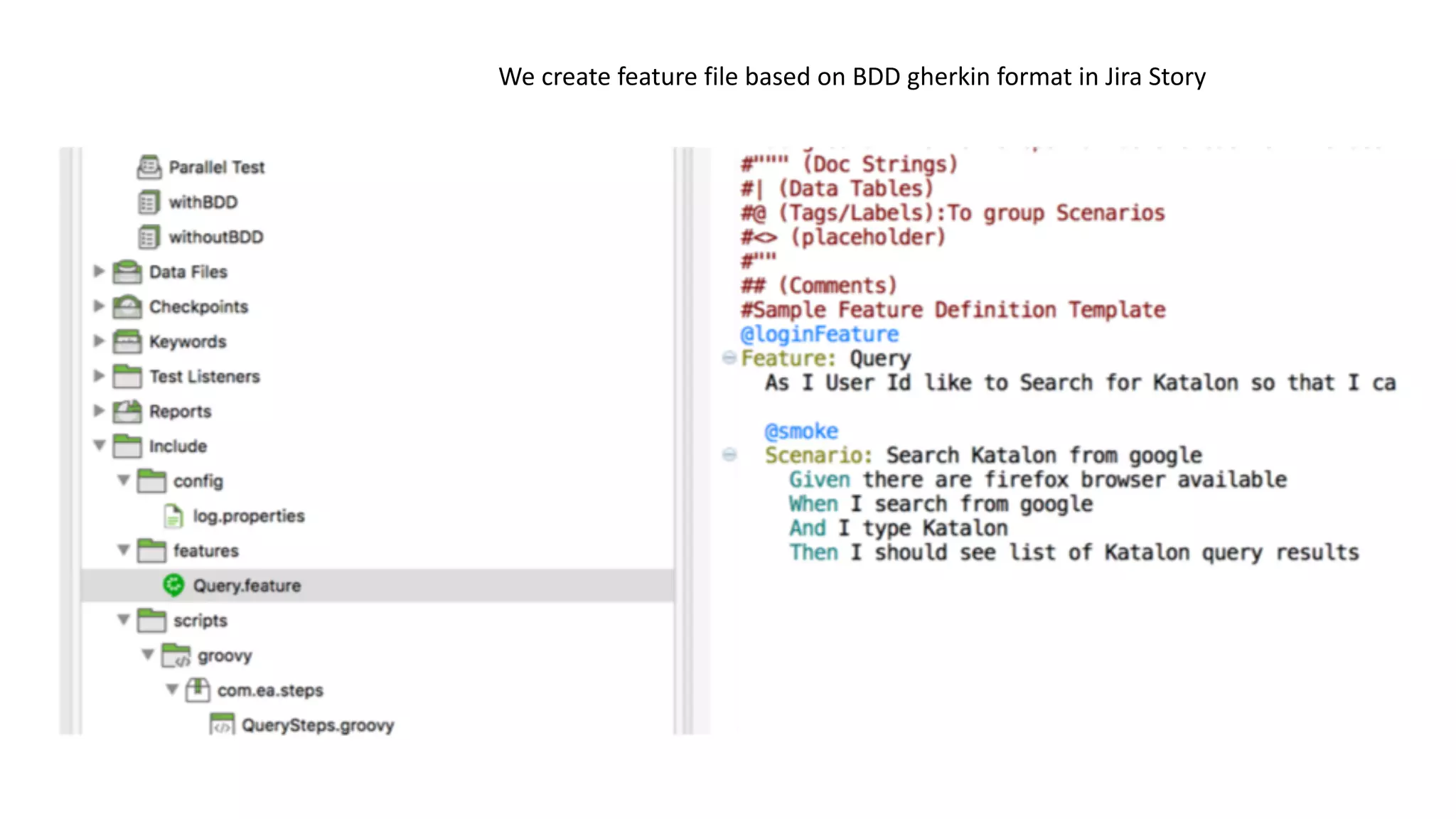Click the '#| (Data Tables)' comment line
Viewport: 1456px width, 819px height.
837,189
